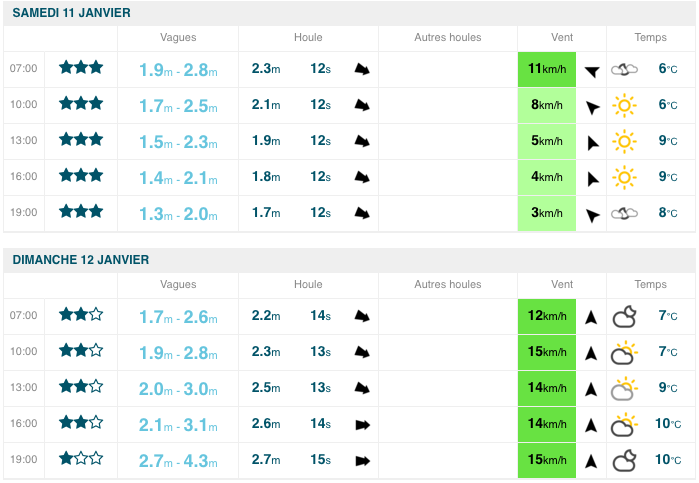699x483 pixels.
Task: Click the Saturday 10:00 wind direction arrow
Action: [x=592, y=106]
